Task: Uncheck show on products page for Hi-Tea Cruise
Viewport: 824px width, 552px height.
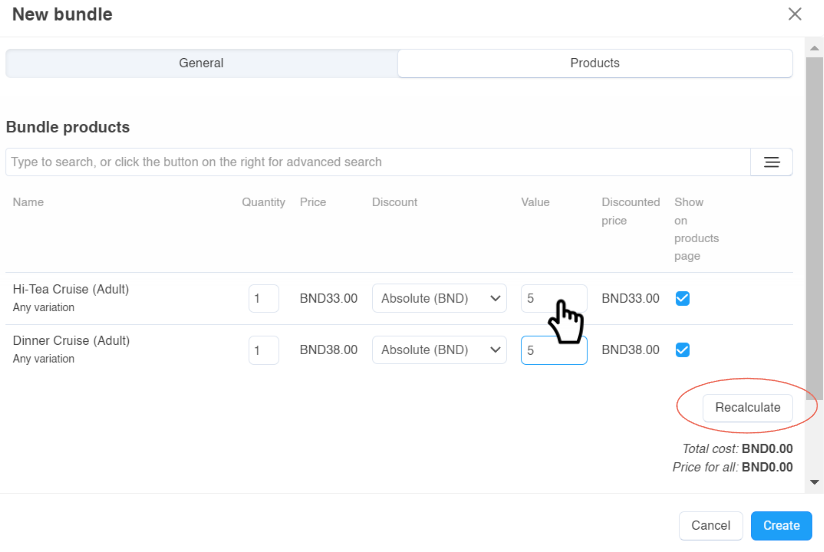Action: pos(683,298)
